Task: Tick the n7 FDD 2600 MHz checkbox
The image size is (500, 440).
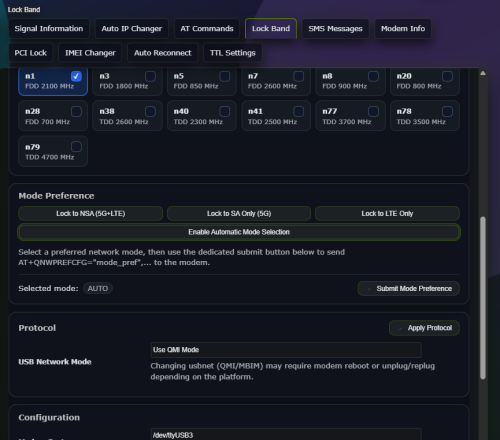Action: coord(299,76)
